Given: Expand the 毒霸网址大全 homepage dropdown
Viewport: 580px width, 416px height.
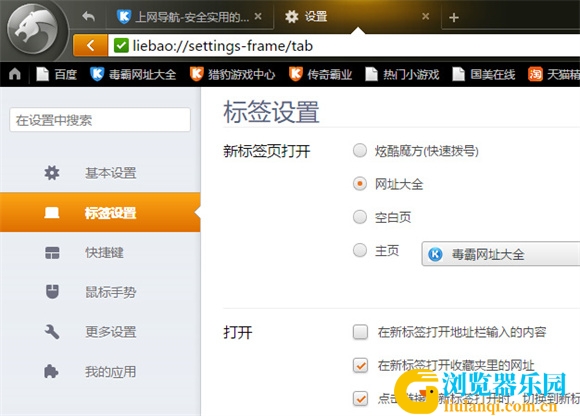Looking at the screenshot, I should click(x=501, y=254).
